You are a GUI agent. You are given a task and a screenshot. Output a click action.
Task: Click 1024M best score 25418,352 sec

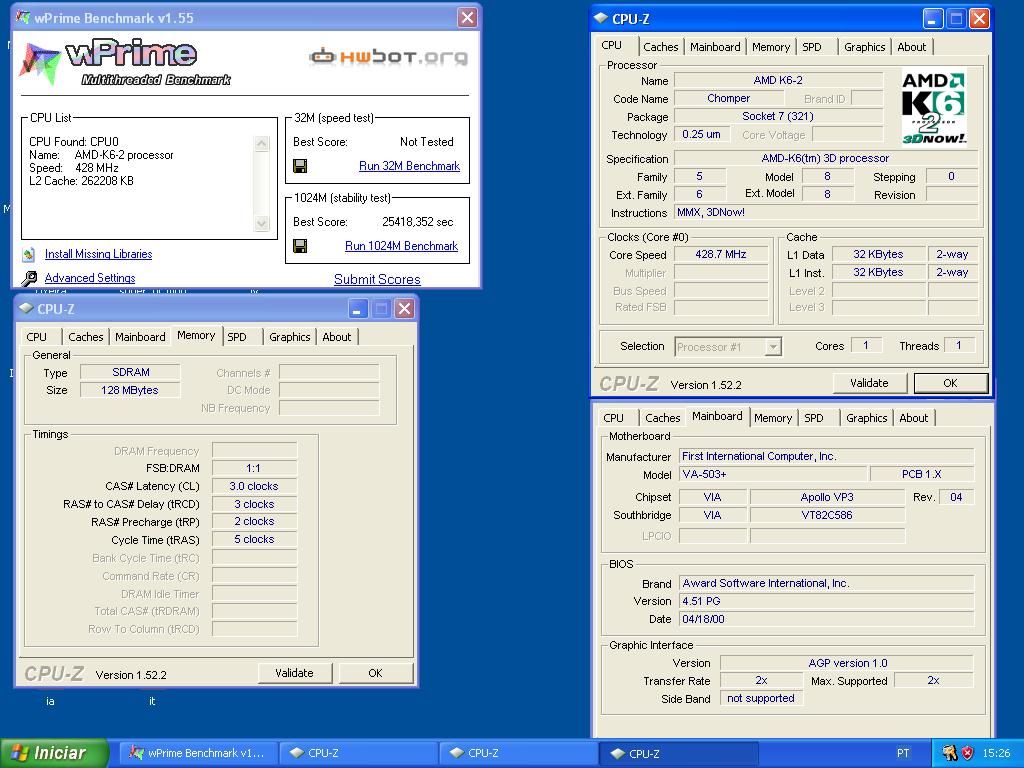pyautogui.click(x=417, y=222)
